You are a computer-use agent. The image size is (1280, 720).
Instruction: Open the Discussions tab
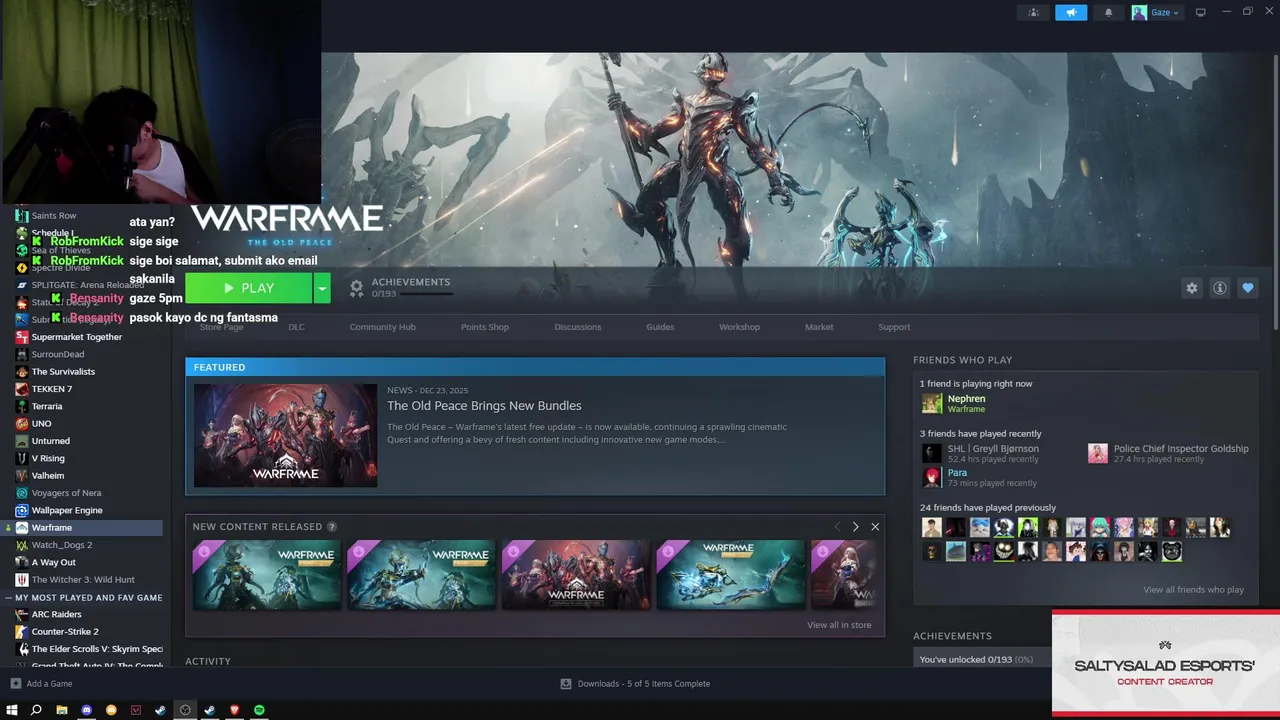(x=578, y=327)
